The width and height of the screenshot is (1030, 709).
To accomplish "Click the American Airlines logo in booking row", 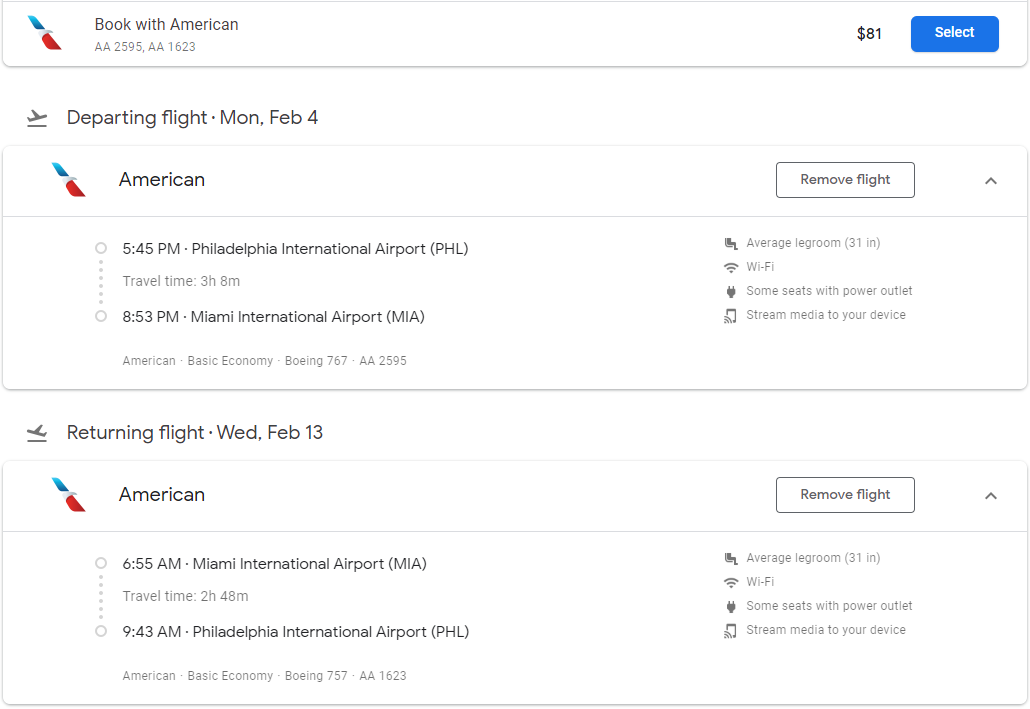I will [44, 33].
